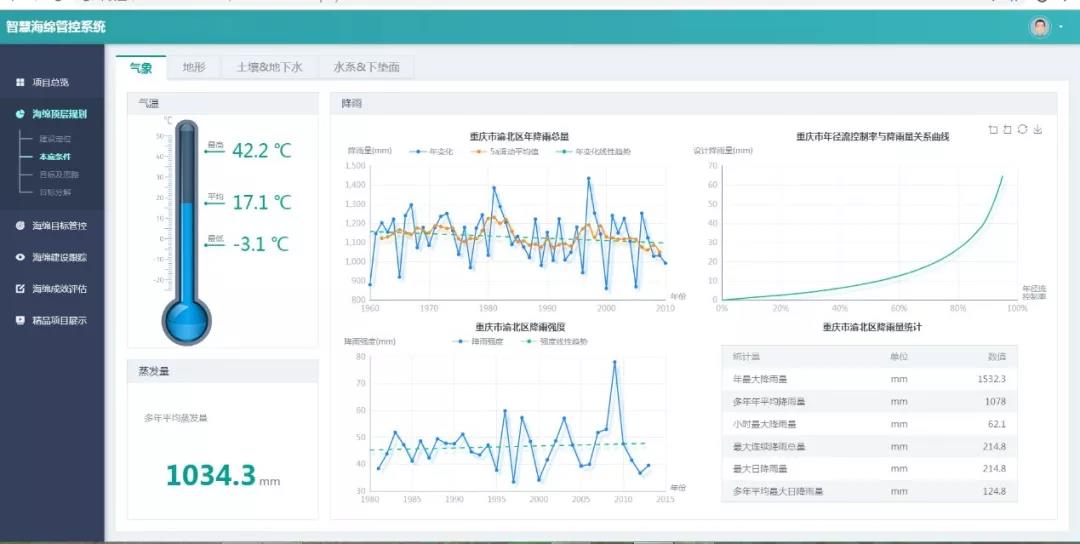Select the 目标分解 submenu item
The width and height of the screenshot is (1080, 544).
(x=55, y=193)
